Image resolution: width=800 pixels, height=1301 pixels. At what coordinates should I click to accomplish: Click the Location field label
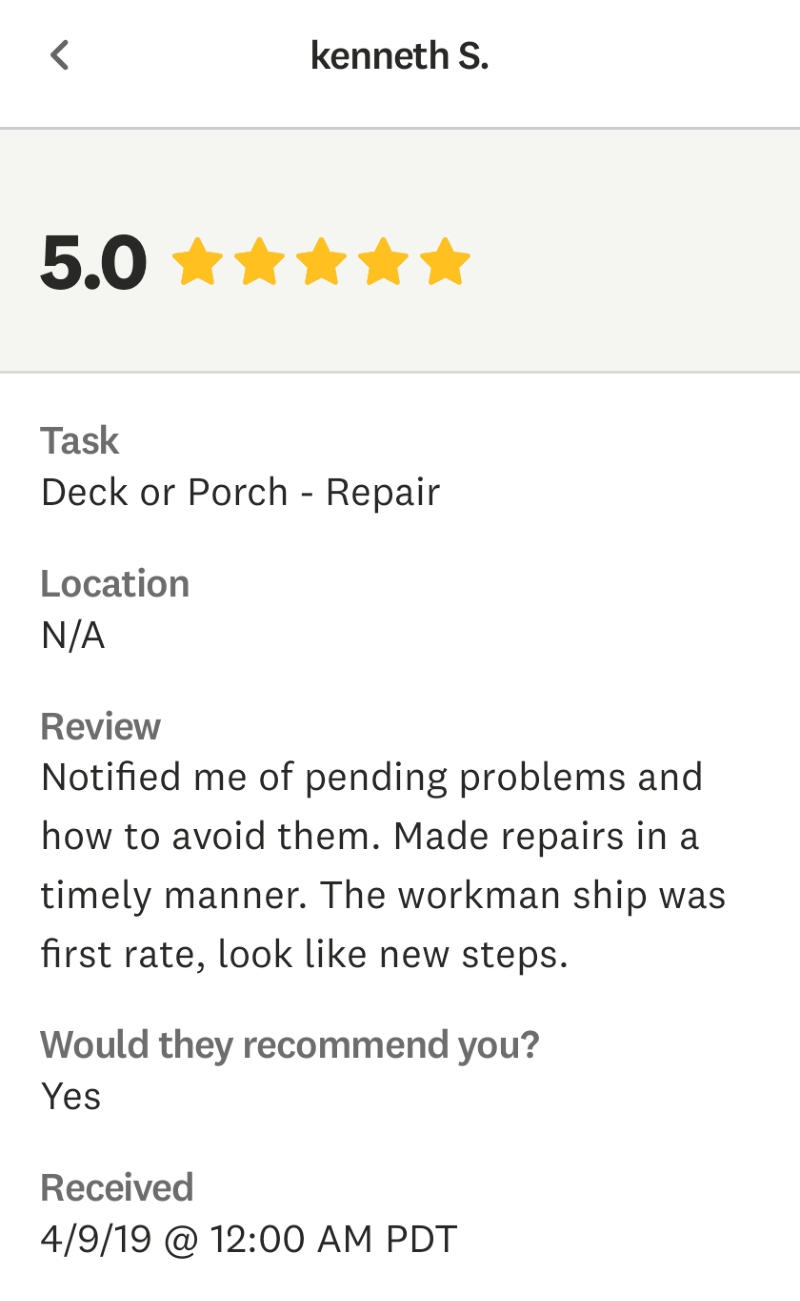pos(114,584)
